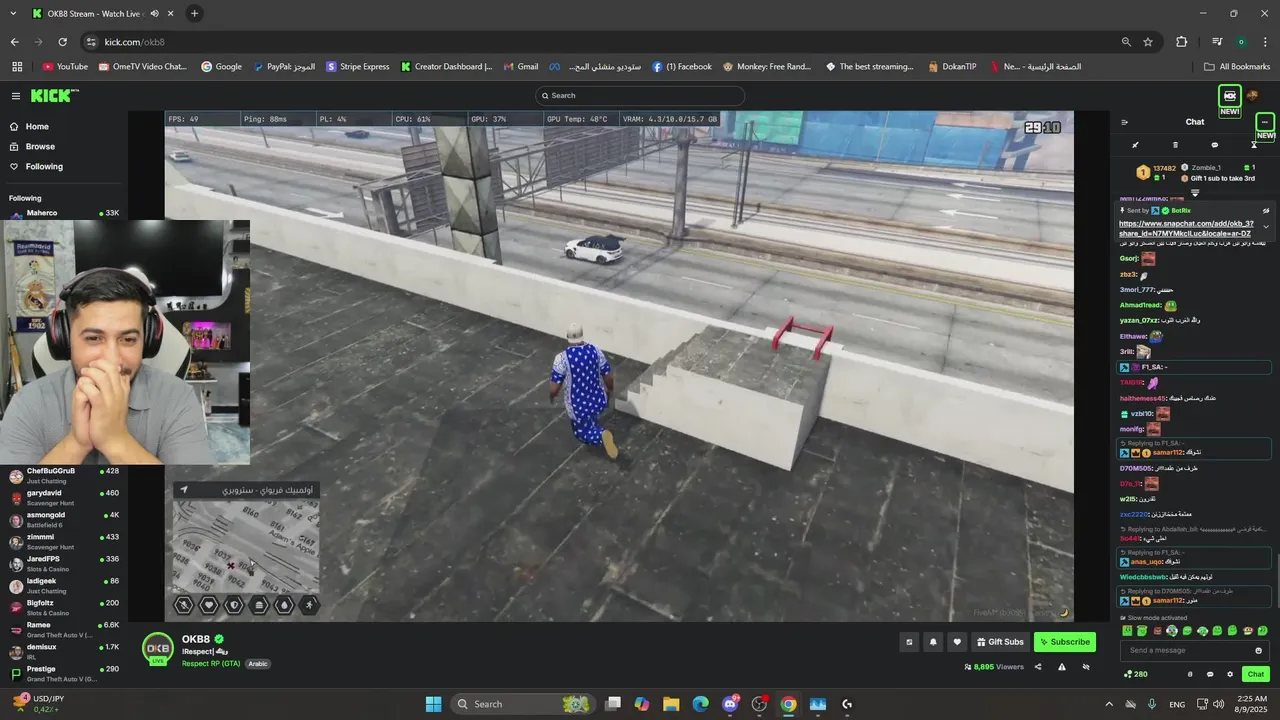
Task: Open zimmmi channel in sidebar
Action: tap(64, 541)
